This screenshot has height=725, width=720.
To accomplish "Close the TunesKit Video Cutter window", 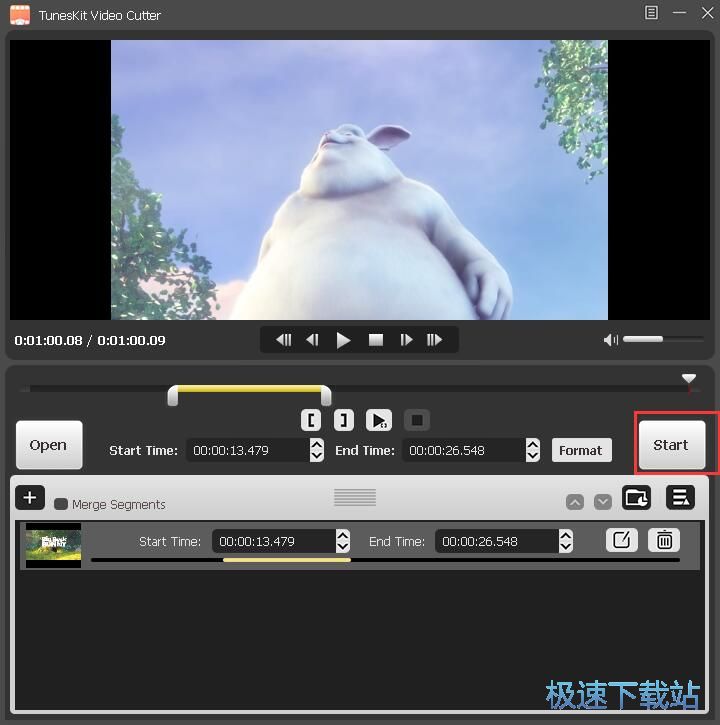I will [707, 12].
